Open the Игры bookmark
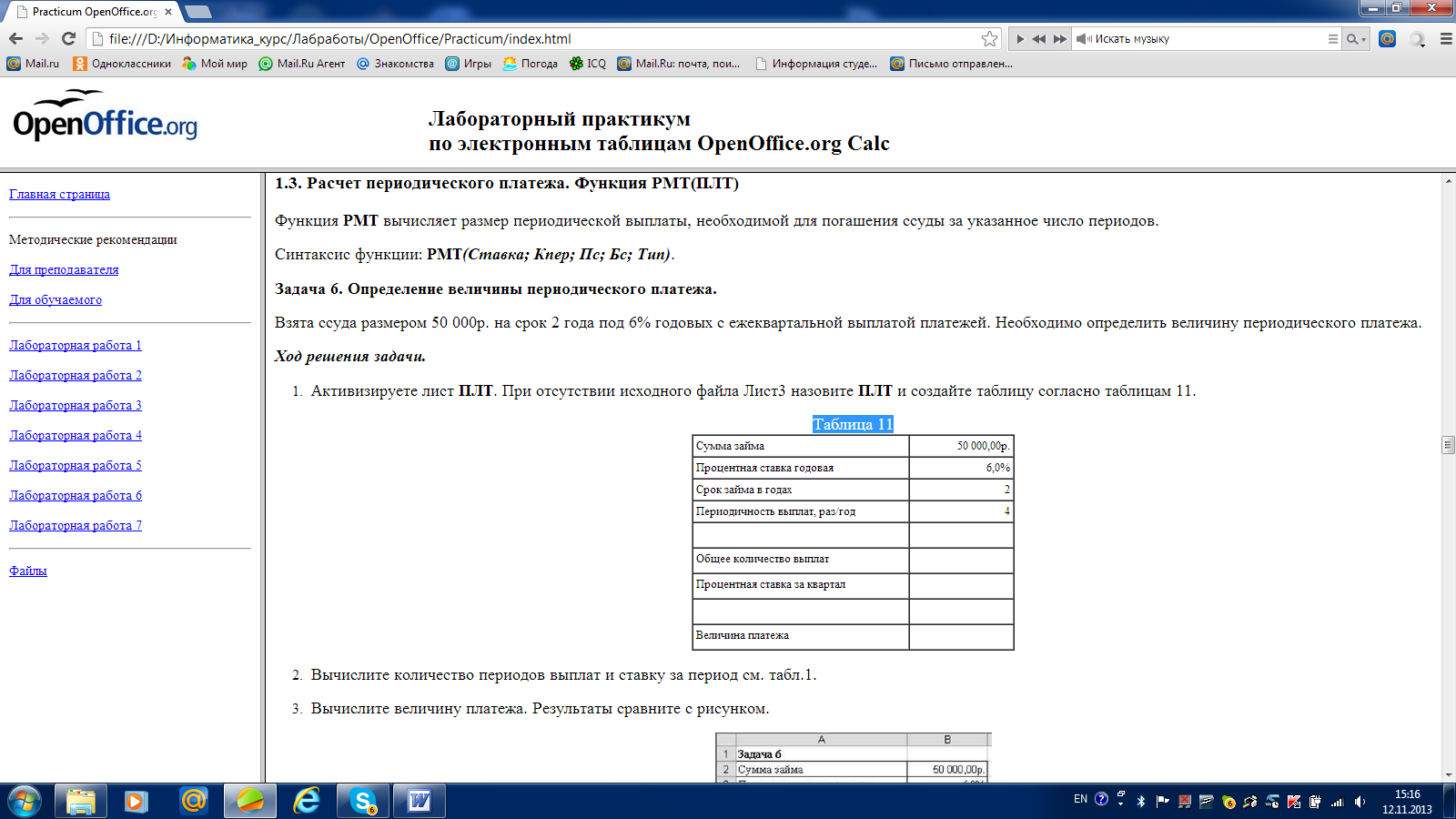Screen dimensions: 1456x819 (x=468, y=64)
